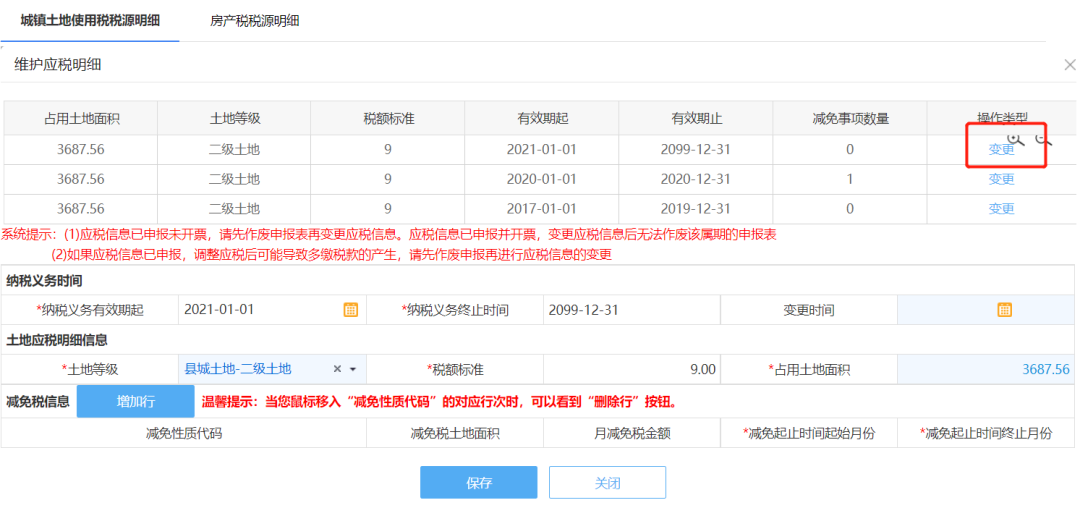Click the 操作类型 column header
The height and width of the screenshot is (529, 1080).
(x=1002, y=118)
